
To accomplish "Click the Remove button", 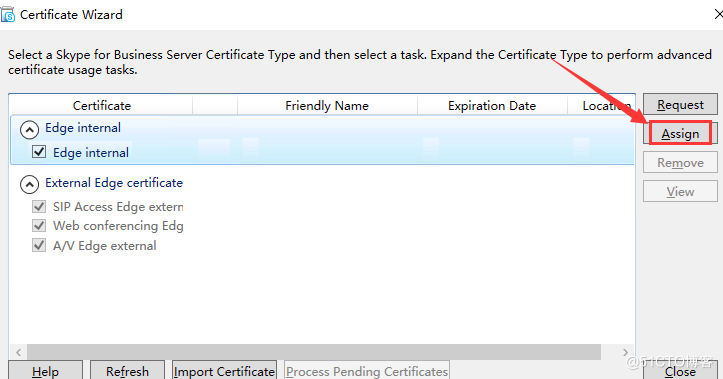I will click(x=680, y=163).
